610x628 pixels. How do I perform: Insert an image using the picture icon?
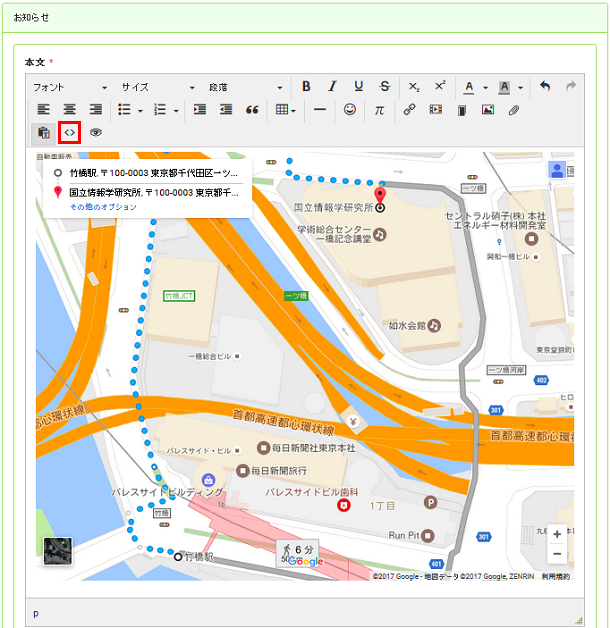pos(487,109)
